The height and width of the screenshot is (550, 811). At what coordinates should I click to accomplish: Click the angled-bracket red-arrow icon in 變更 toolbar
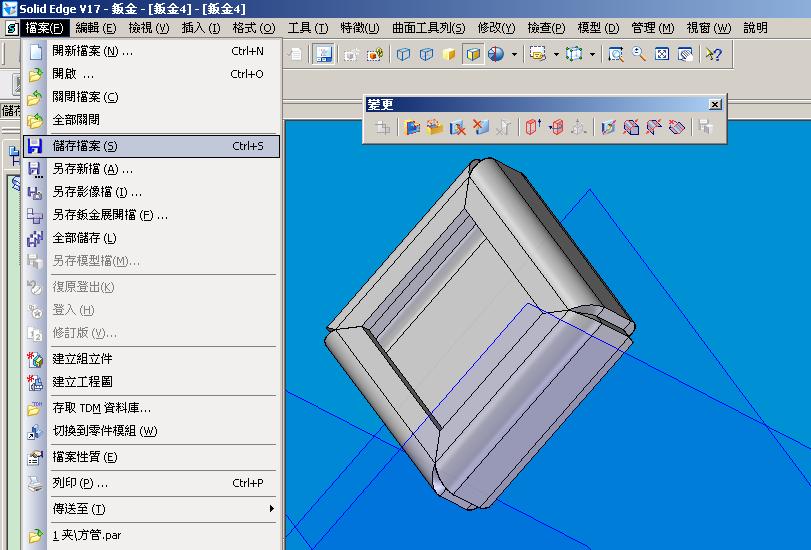click(654, 127)
